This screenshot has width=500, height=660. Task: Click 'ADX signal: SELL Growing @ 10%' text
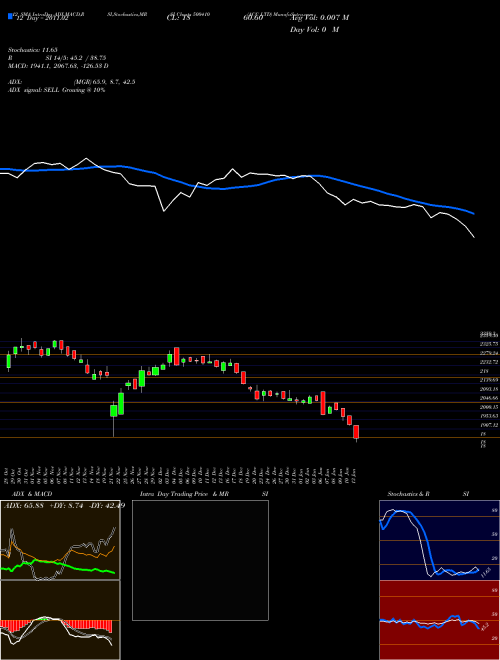pyautogui.click(x=56, y=90)
